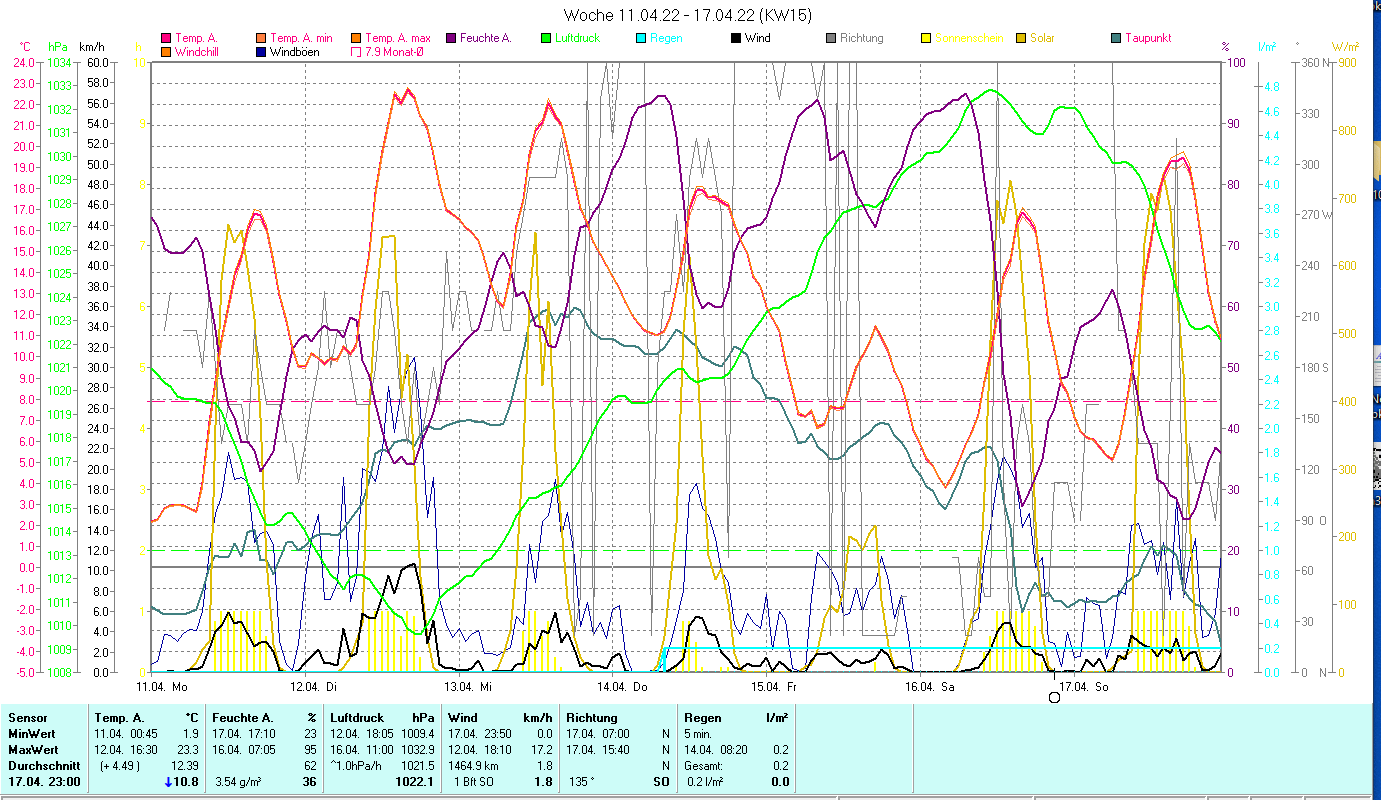Click the blue Windböen legend swatch

point(262,51)
